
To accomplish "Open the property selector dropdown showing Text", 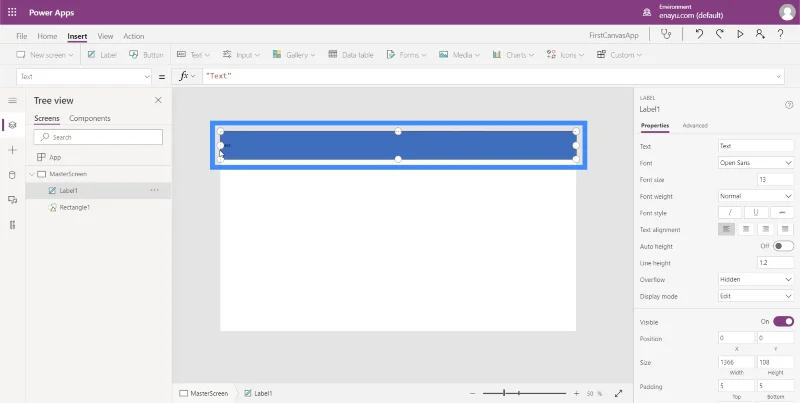I will pyautogui.click(x=84, y=77).
